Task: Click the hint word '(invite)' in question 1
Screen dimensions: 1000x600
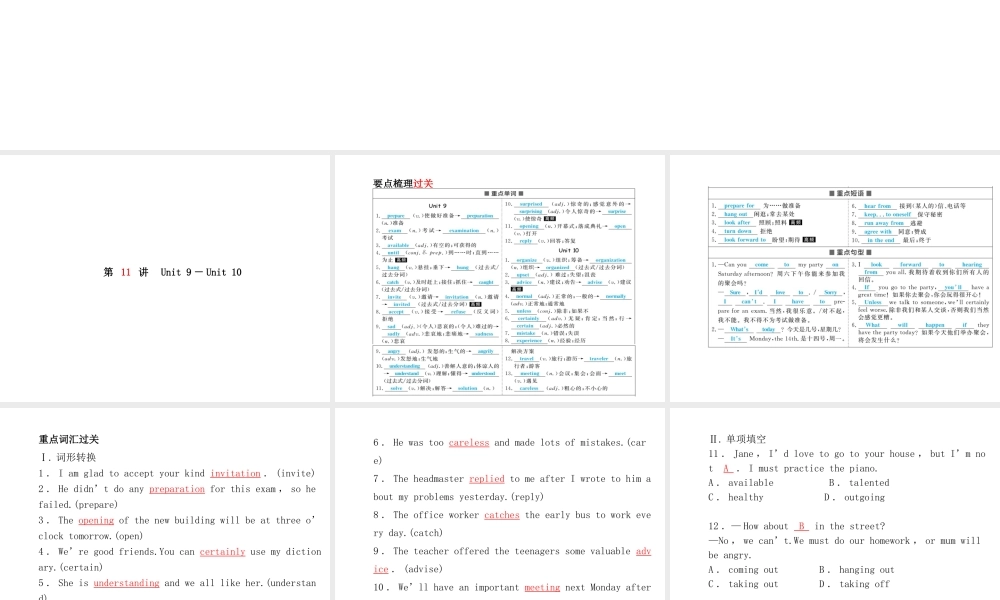Action: pos(295,473)
